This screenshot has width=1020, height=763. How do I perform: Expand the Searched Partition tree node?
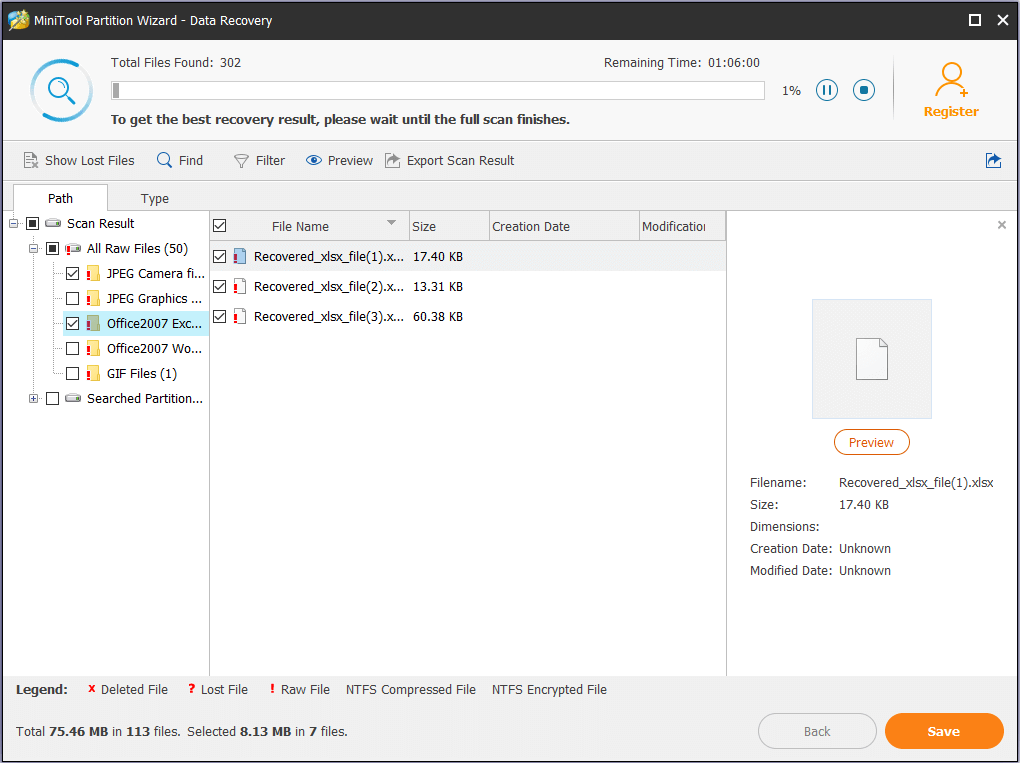click(34, 398)
